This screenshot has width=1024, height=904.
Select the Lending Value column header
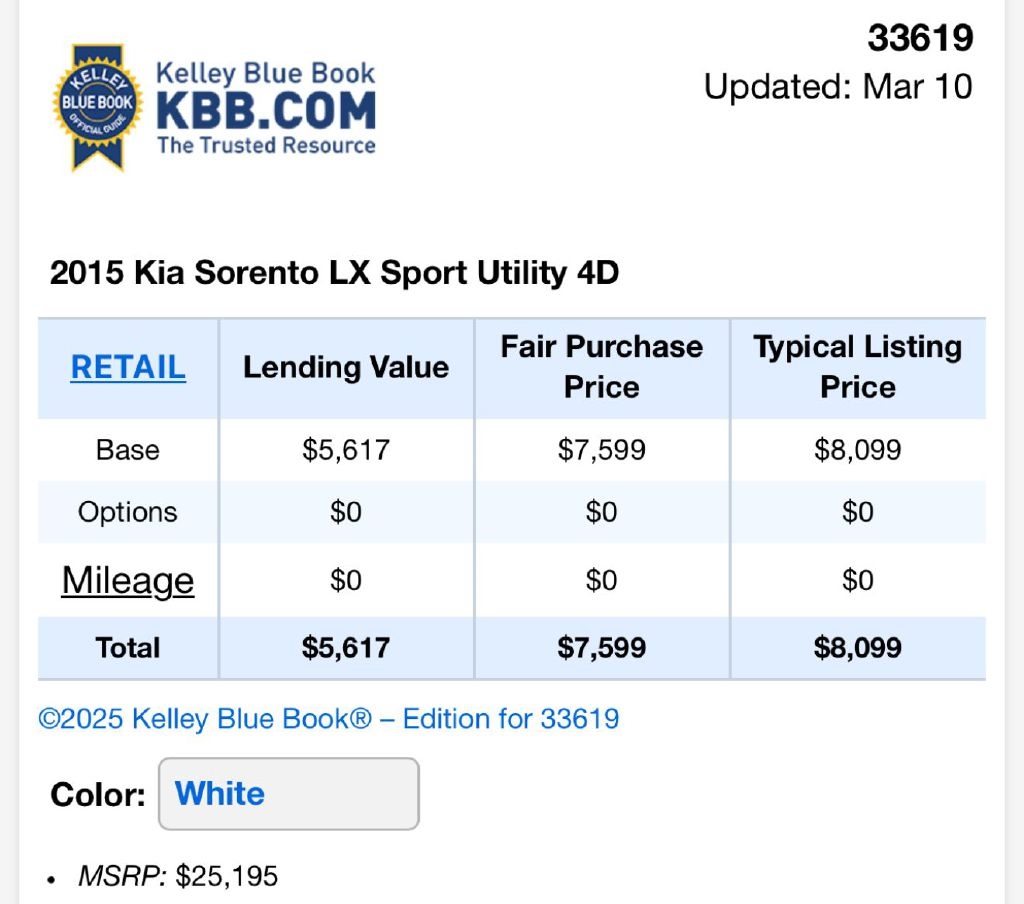[346, 367]
